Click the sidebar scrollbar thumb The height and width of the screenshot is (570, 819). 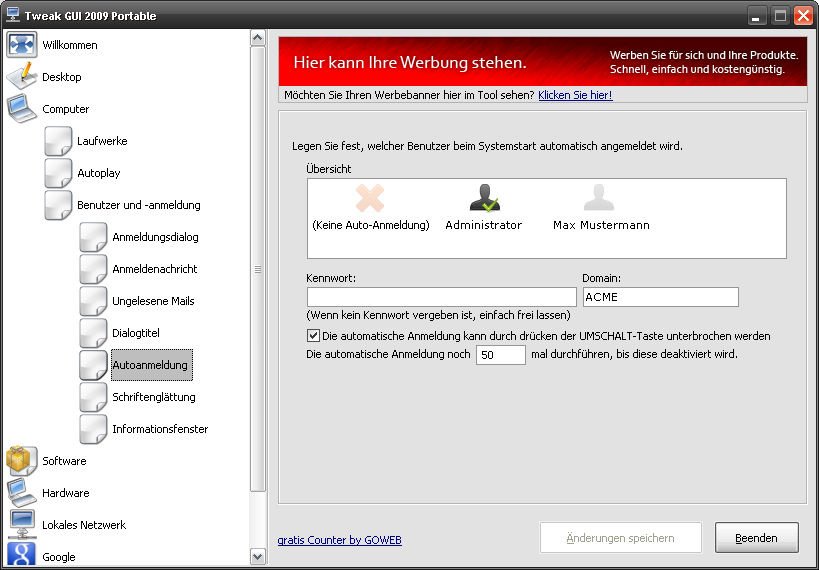pyautogui.click(x=258, y=269)
